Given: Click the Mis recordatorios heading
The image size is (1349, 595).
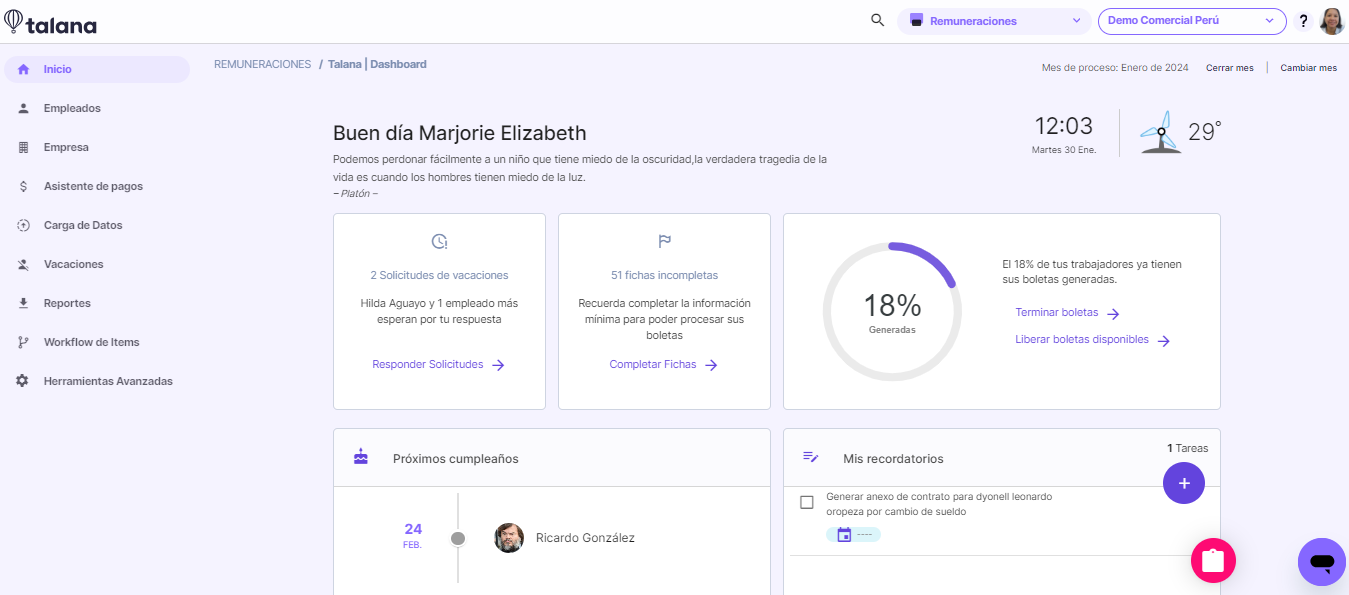Looking at the screenshot, I should click(893, 459).
